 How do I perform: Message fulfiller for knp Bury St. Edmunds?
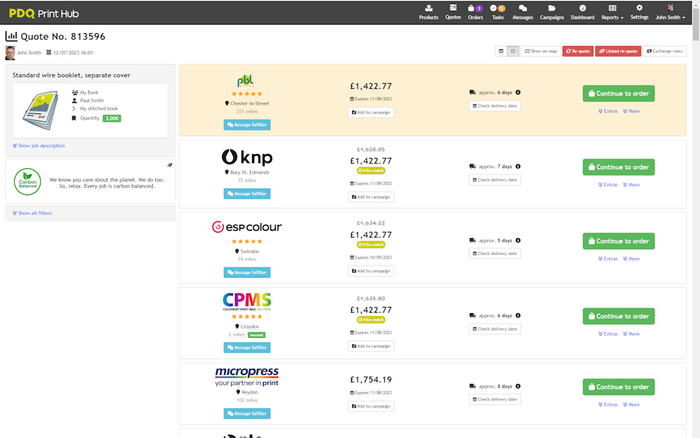[247, 194]
